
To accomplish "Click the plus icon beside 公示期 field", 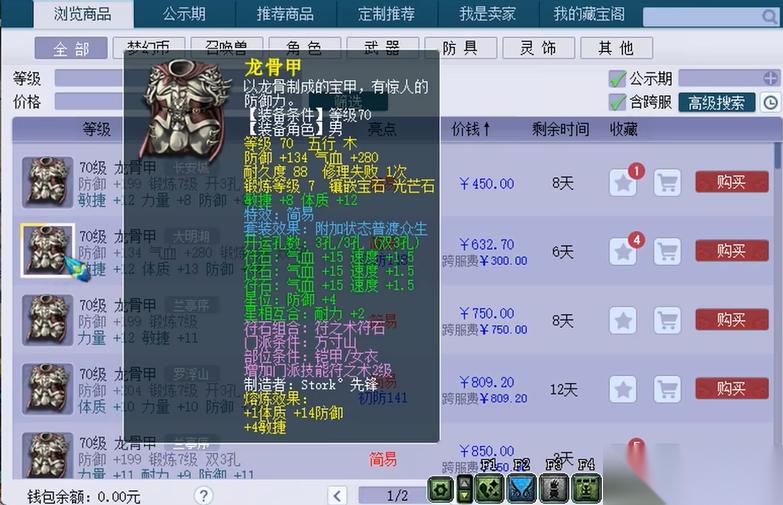I will click(771, 78).
